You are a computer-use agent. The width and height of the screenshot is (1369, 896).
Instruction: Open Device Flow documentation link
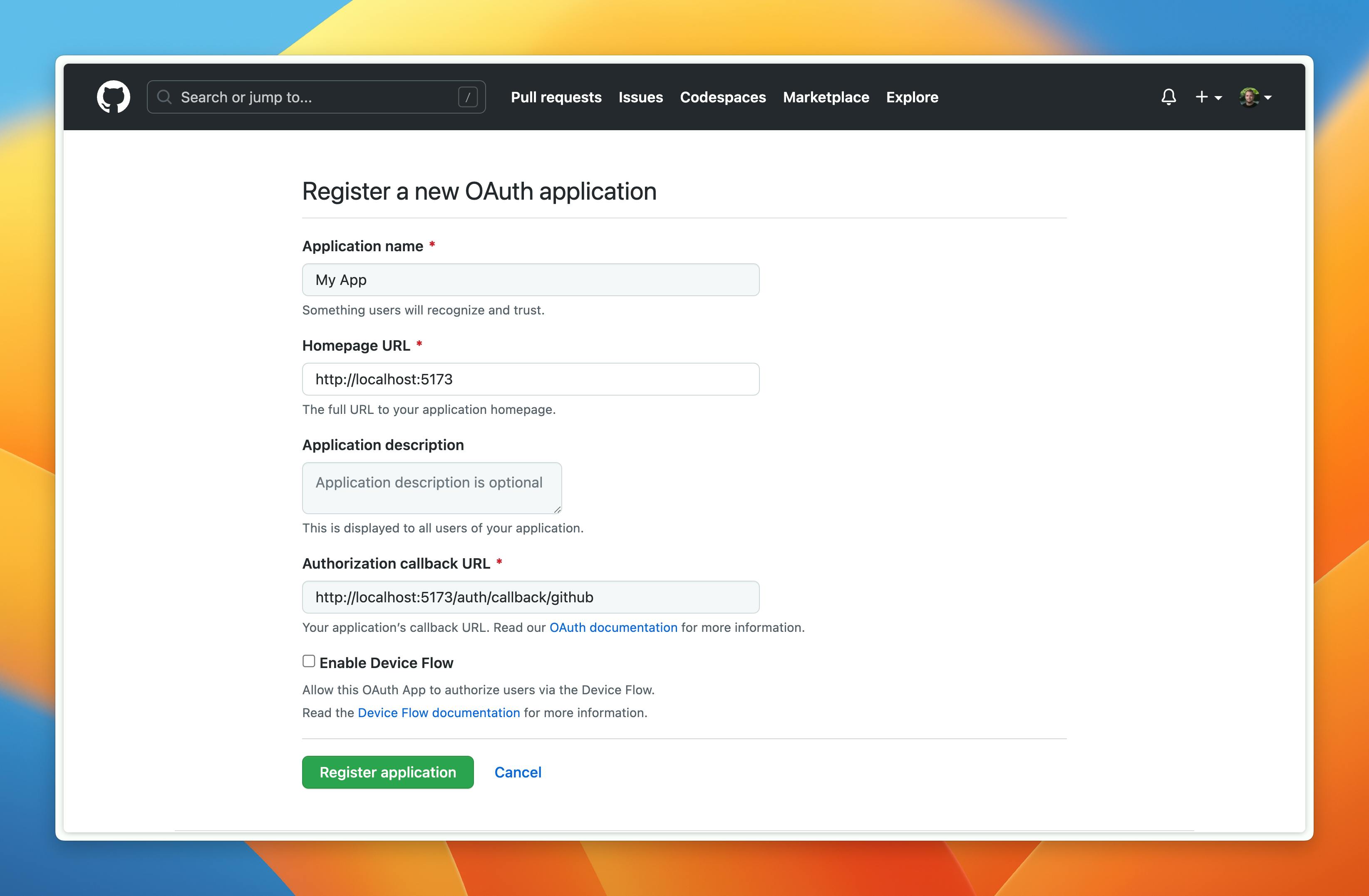tap(438, 713)
